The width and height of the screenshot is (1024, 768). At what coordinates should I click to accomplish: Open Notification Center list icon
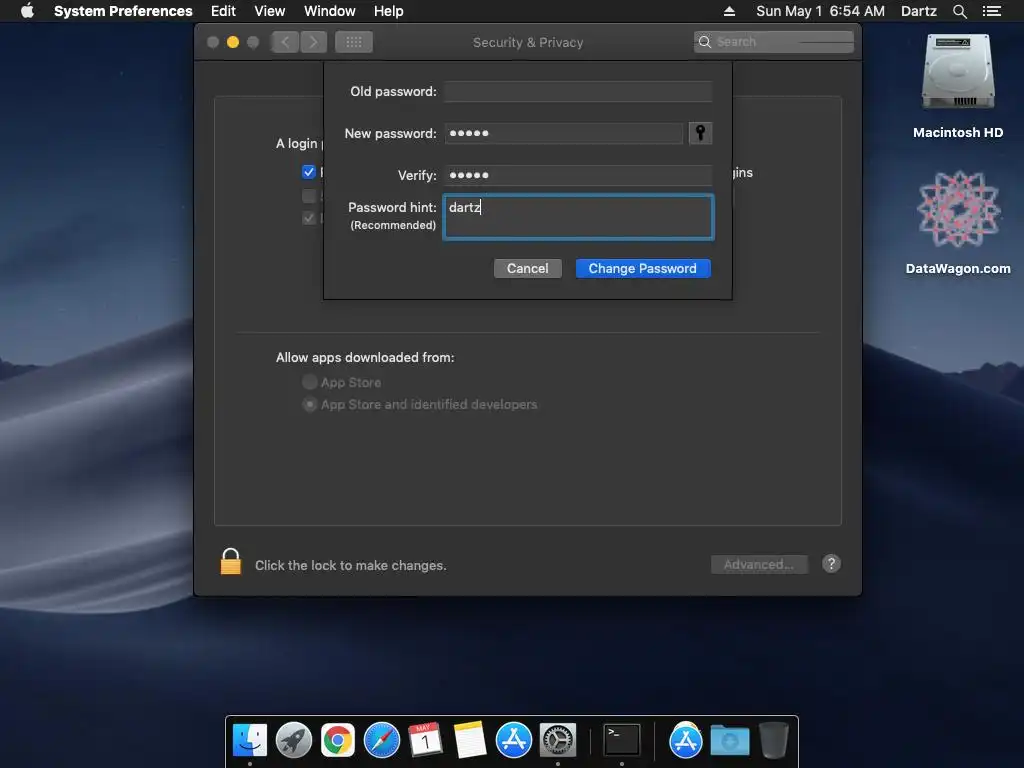991,11
